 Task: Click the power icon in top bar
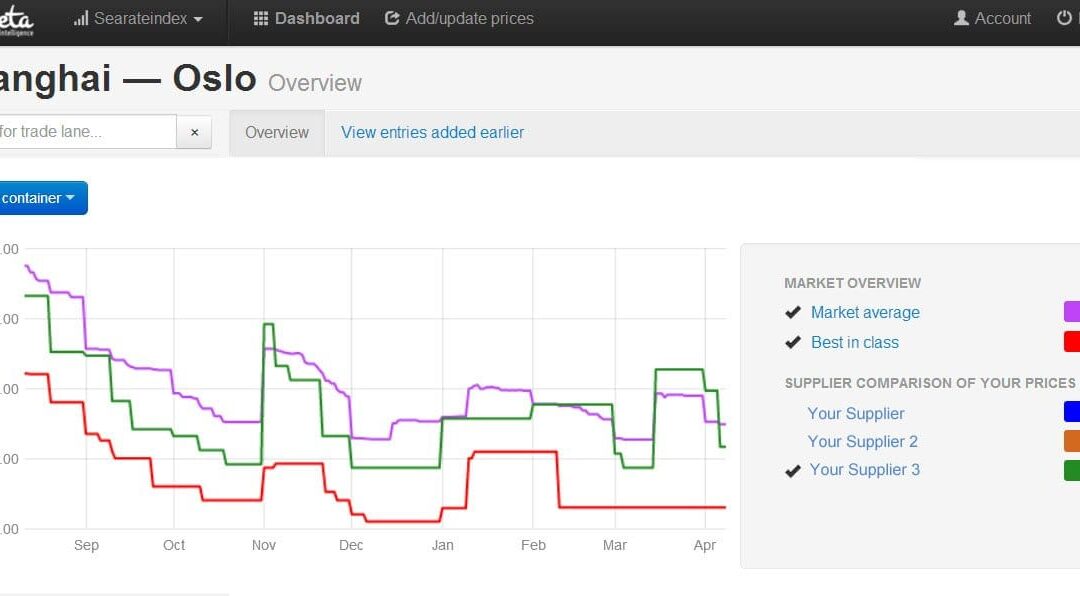1064,18
